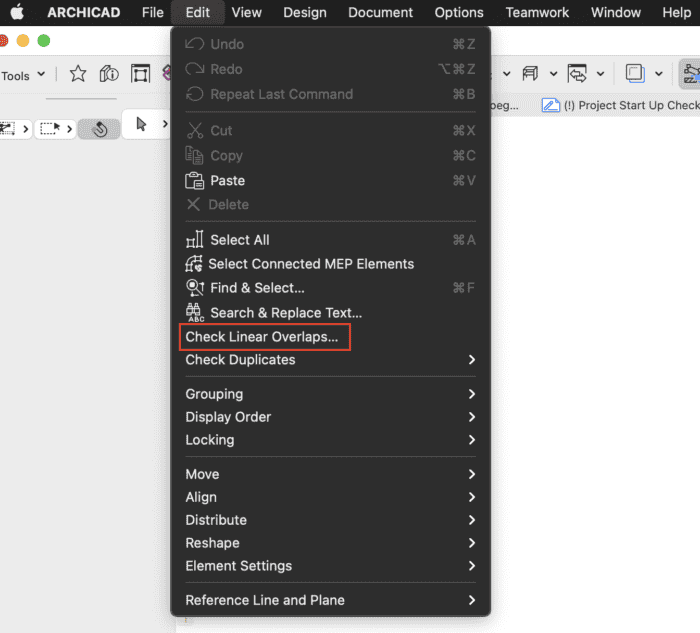The image size is (700, 633).
Task: Click the green maximize window button
Action: click(44, 41)
